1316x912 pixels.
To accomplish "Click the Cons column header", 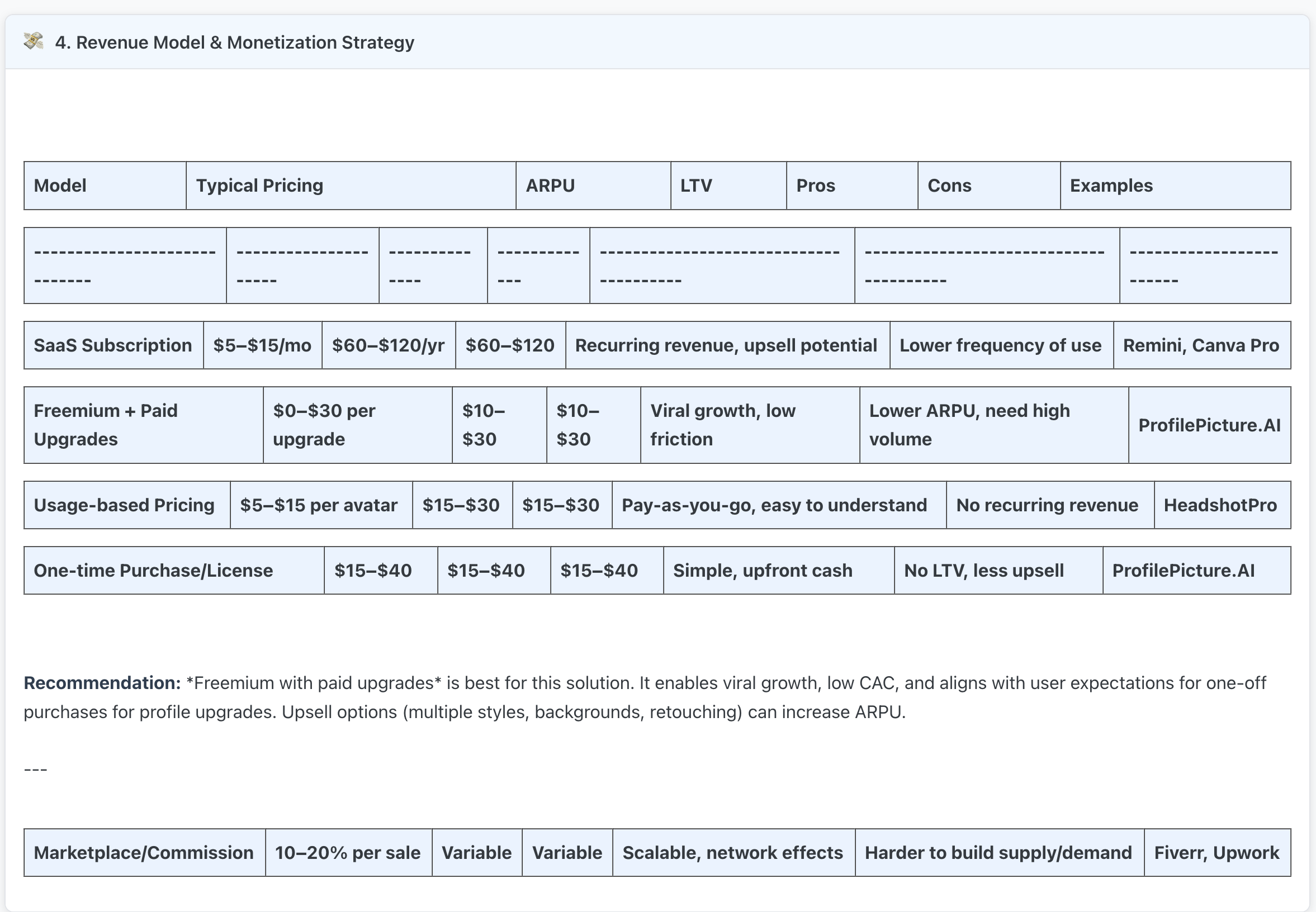I will pos(988,186).
